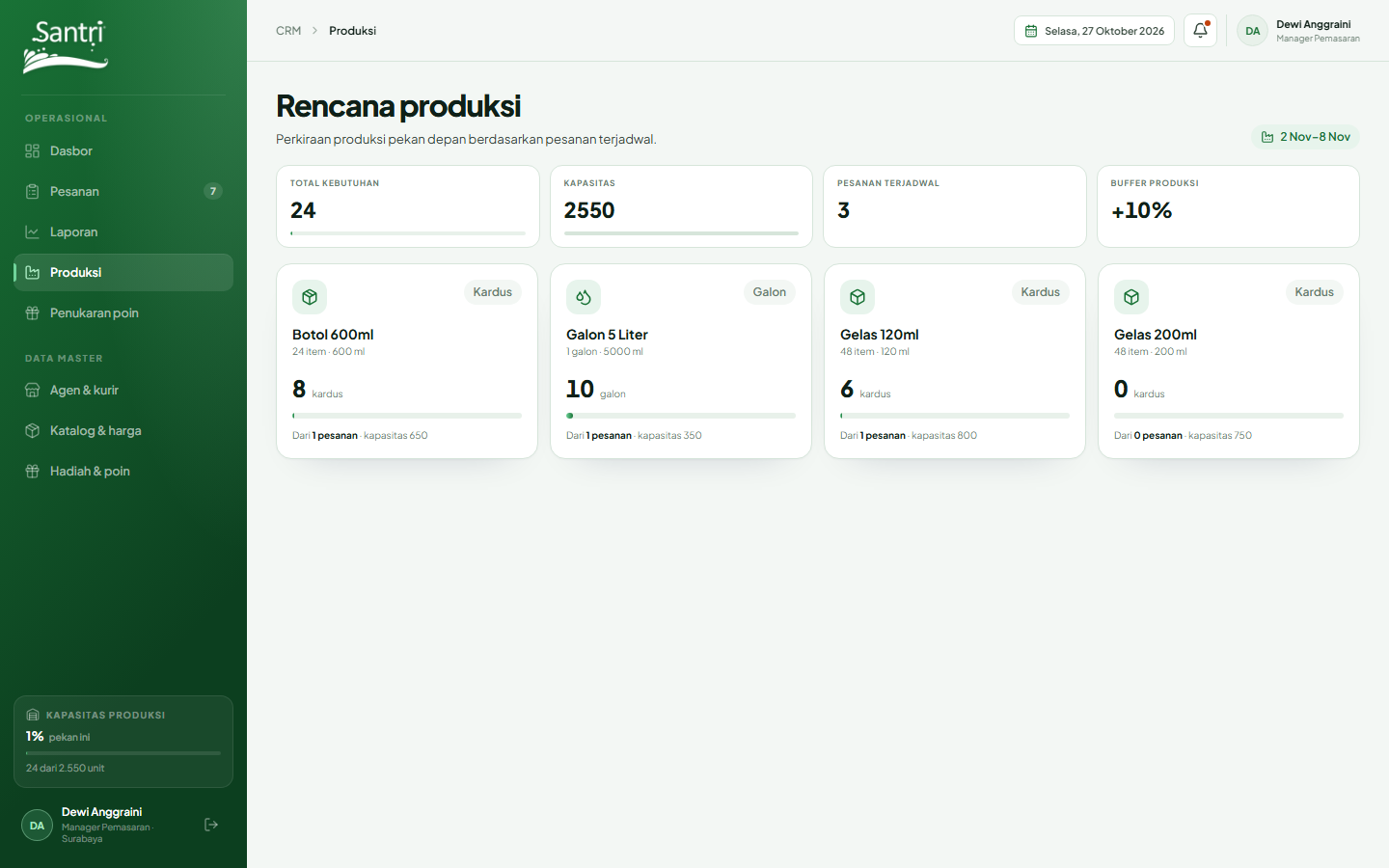Click the Pesanan Terjadwal stat card
The height and width of the screenshot is (868, 1389).
coord(955,206)
